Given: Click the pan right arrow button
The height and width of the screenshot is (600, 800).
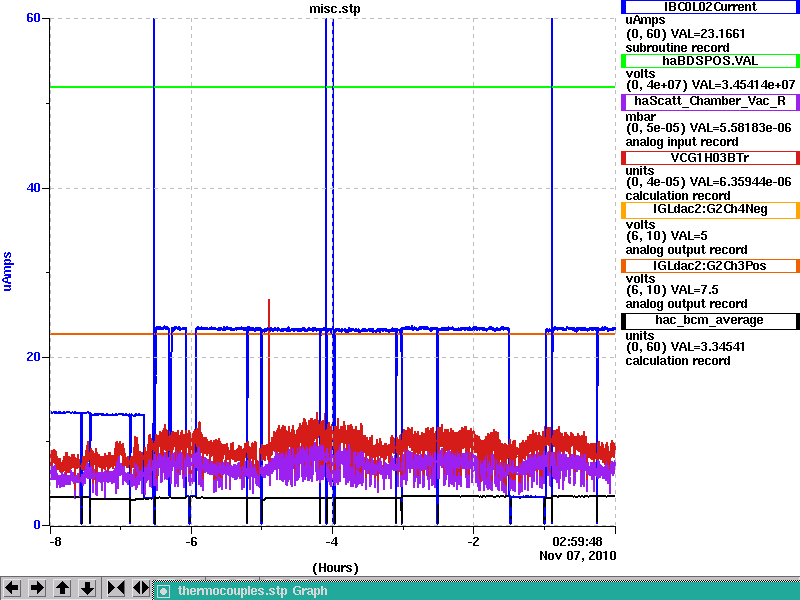Looking at the screenshot, I should pos(37,588).
